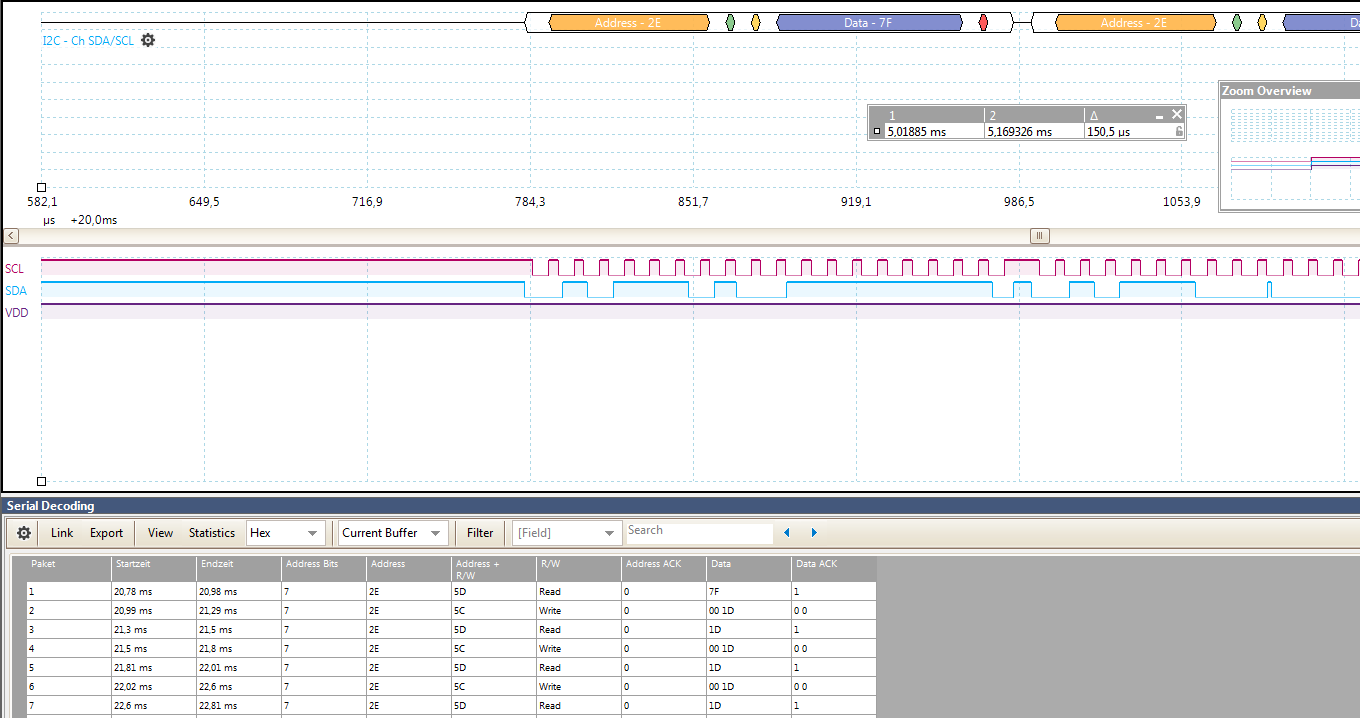Click time axis label 986,5
The width and height of the screenshot is (1360, 718).
(1019, 202)
